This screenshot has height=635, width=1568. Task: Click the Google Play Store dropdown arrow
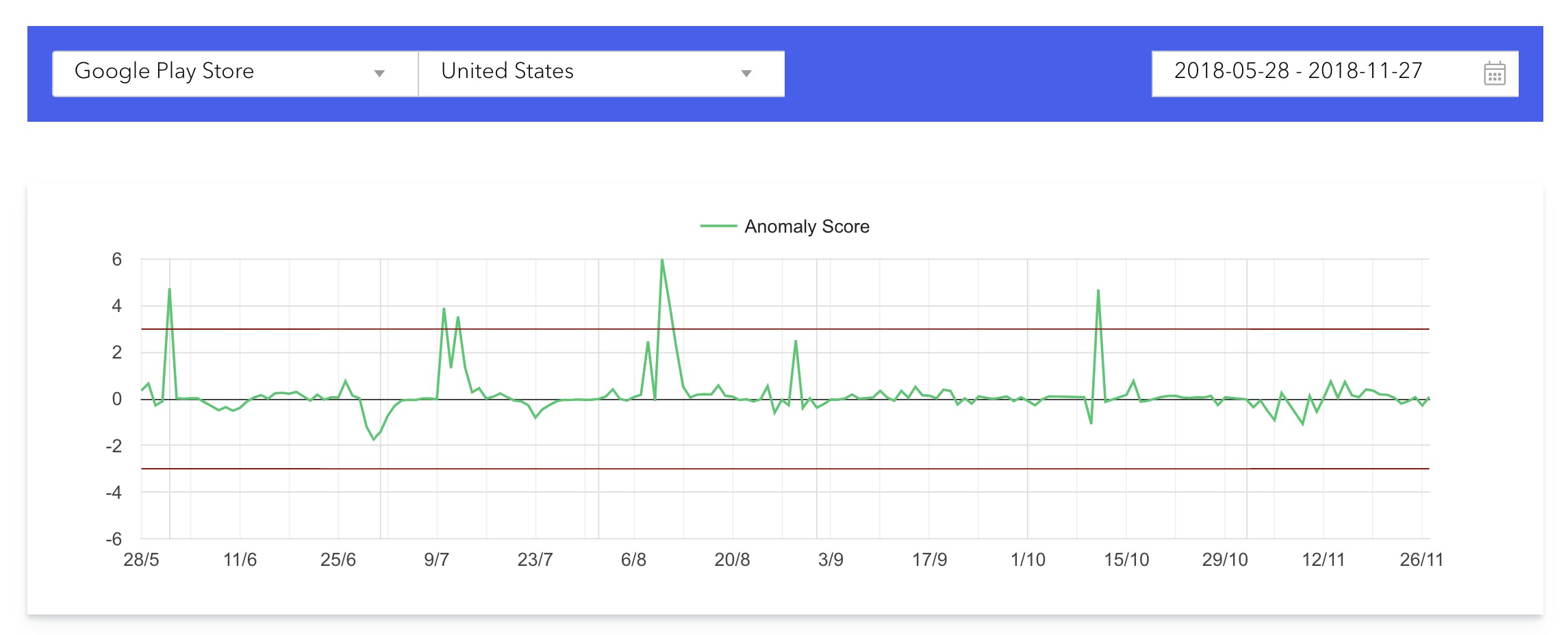(x=379, y=73)
